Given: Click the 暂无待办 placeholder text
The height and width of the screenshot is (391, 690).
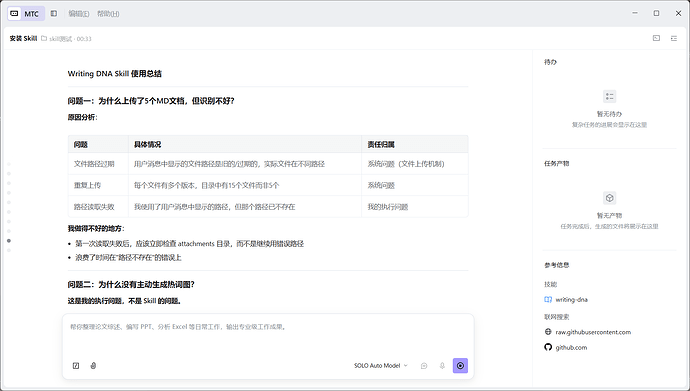Looking at the screenshot, I should pyautogui.click(x=609, y=114).
